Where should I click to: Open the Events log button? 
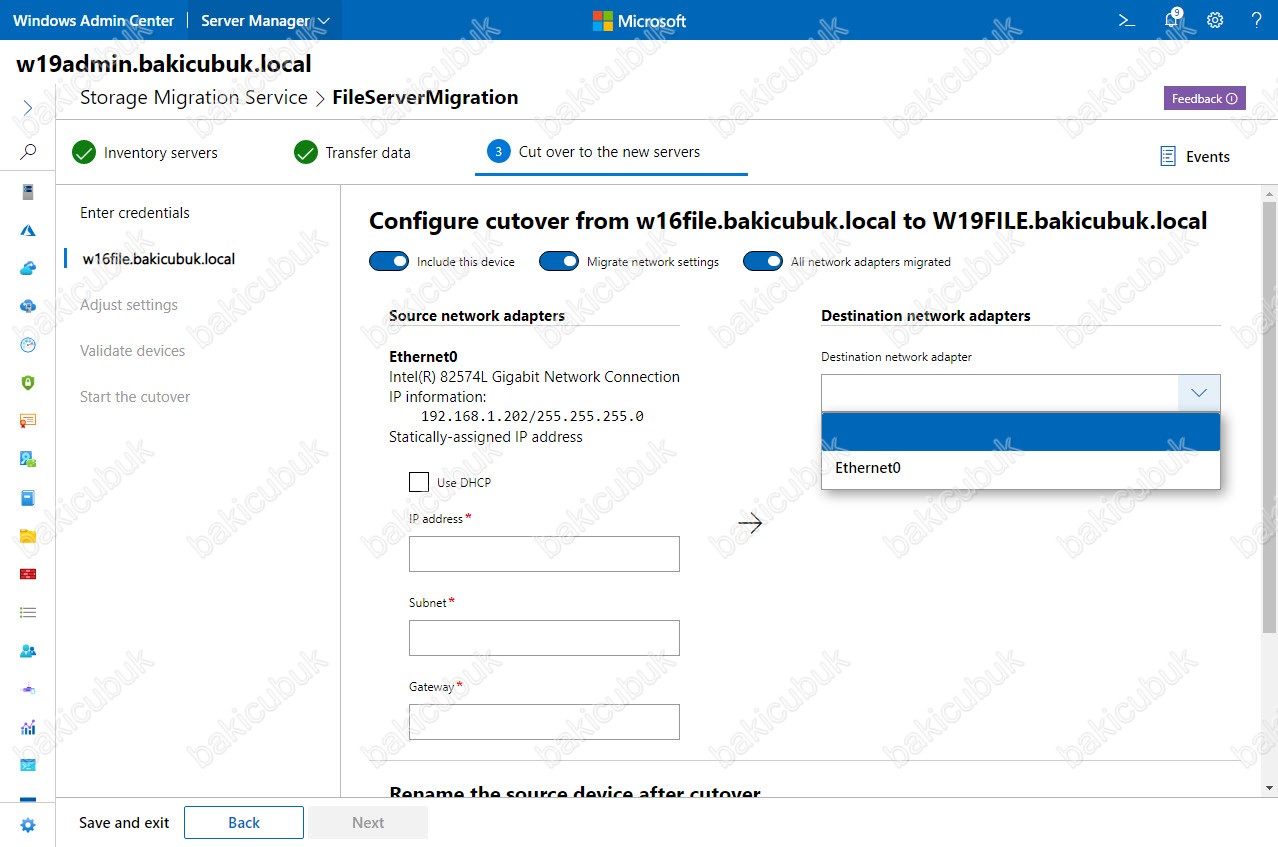pyautogui.click(x=1194, y=156)
